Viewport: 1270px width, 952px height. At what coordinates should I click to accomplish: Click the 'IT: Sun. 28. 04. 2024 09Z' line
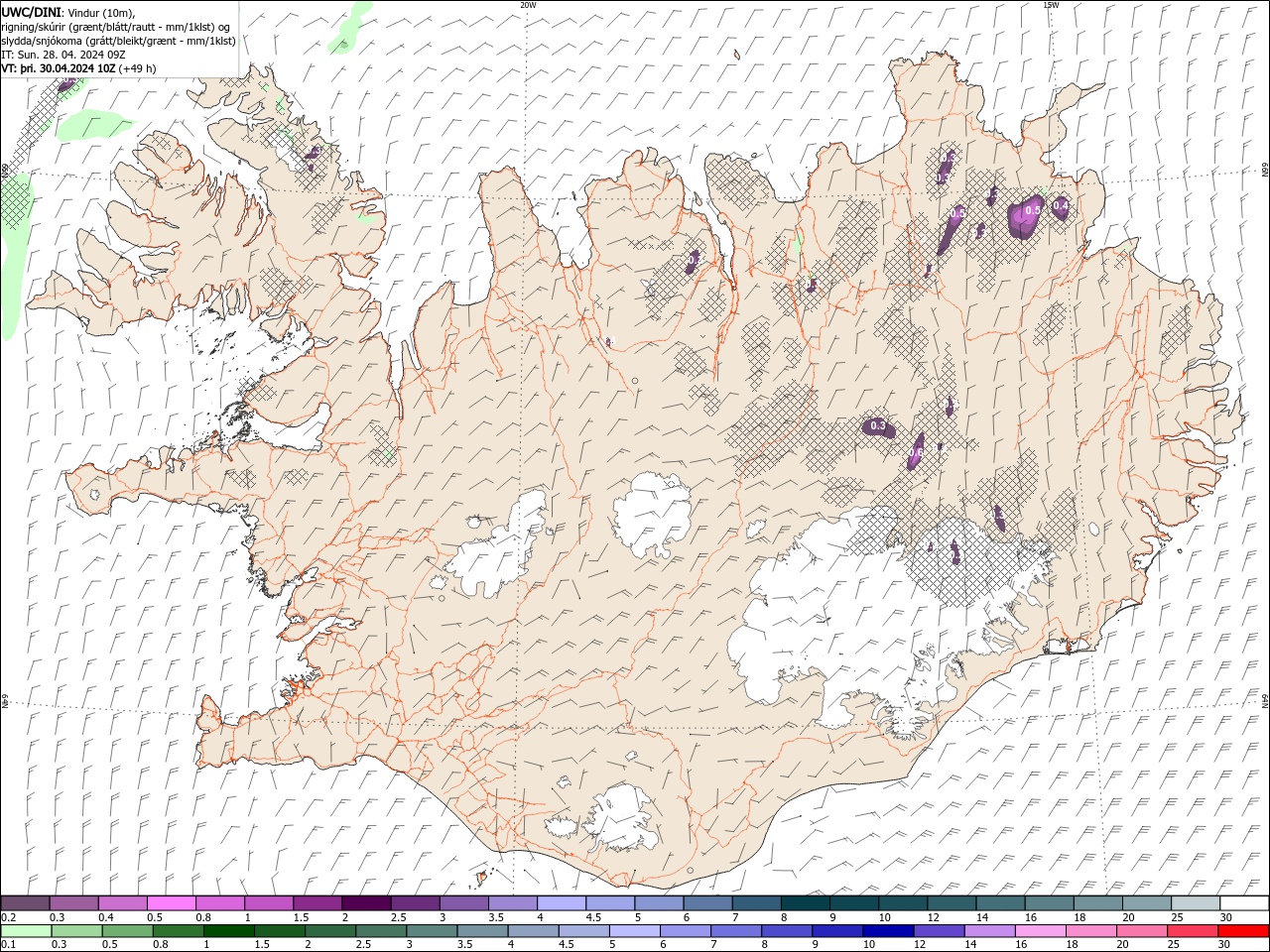[65, 55]
